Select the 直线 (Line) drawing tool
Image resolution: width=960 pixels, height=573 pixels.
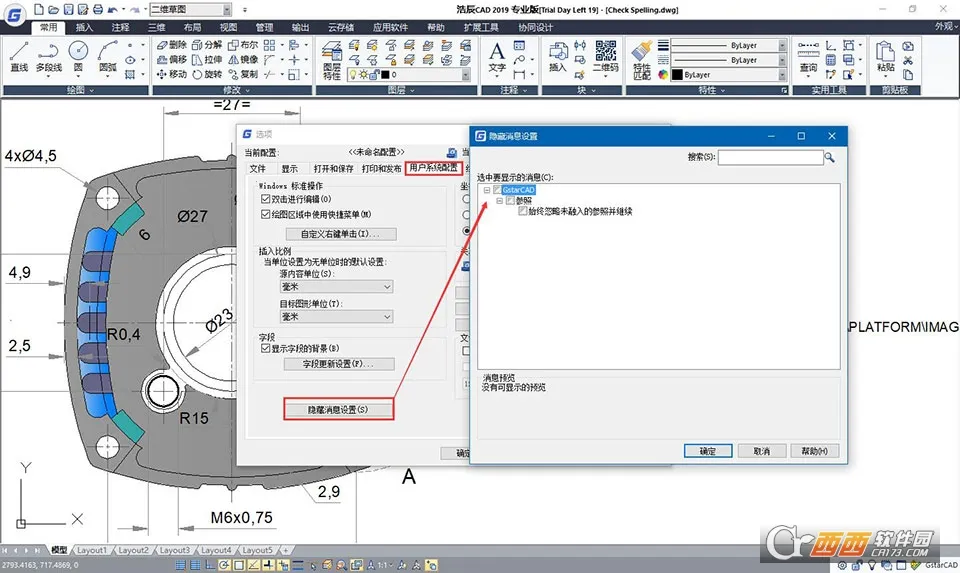[18, 55]
